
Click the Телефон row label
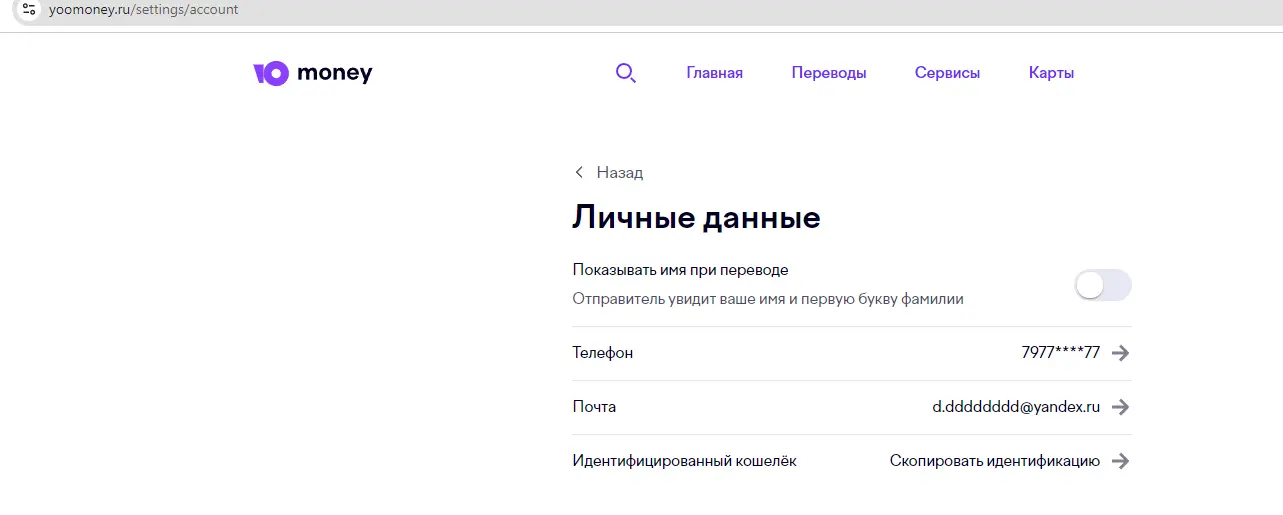[x=603, y=353]
